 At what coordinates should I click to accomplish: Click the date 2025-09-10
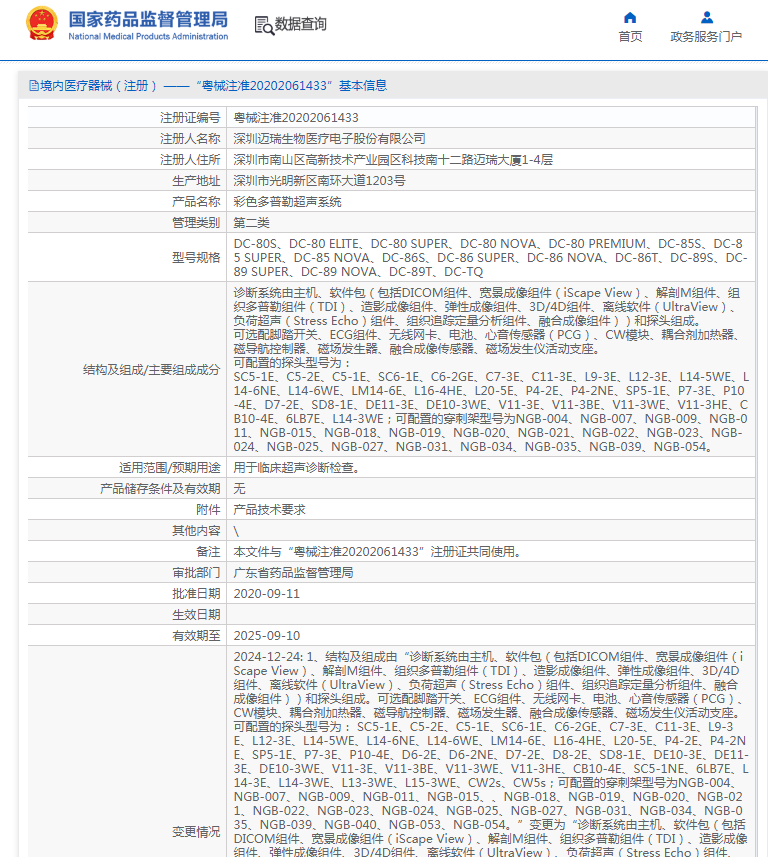point(267,636)
